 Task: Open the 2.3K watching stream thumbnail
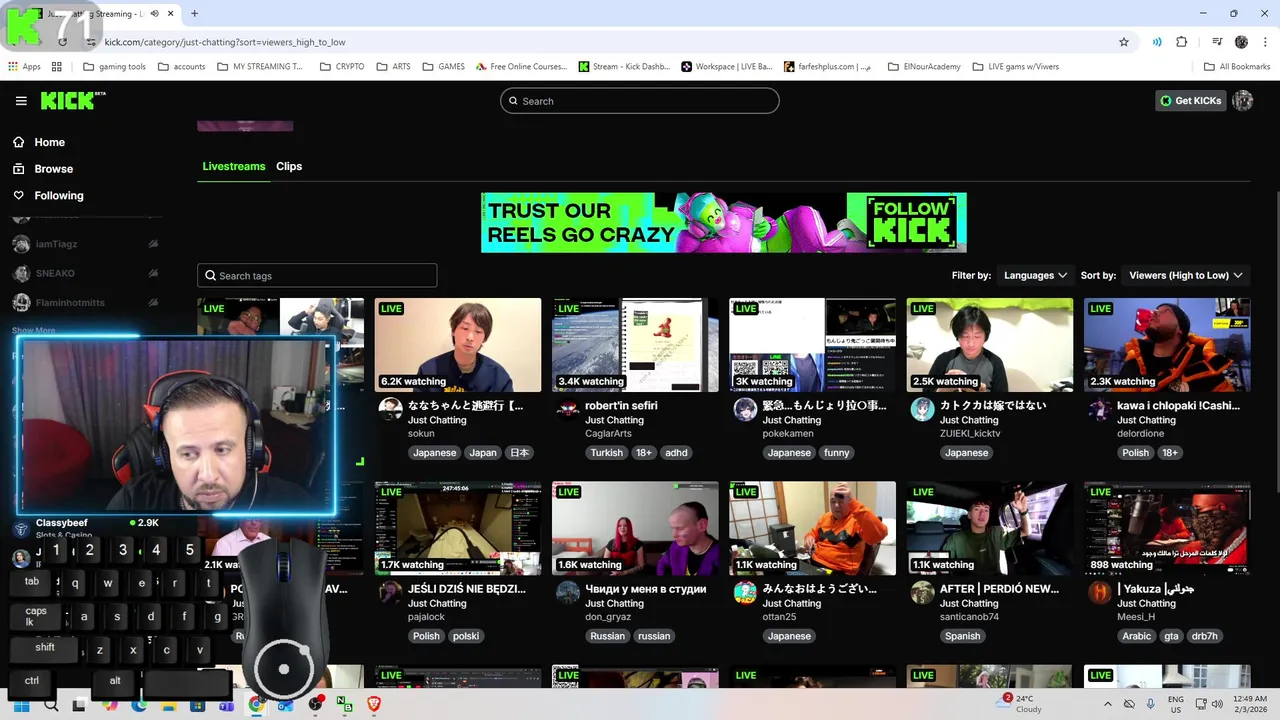coord(1167,345)
